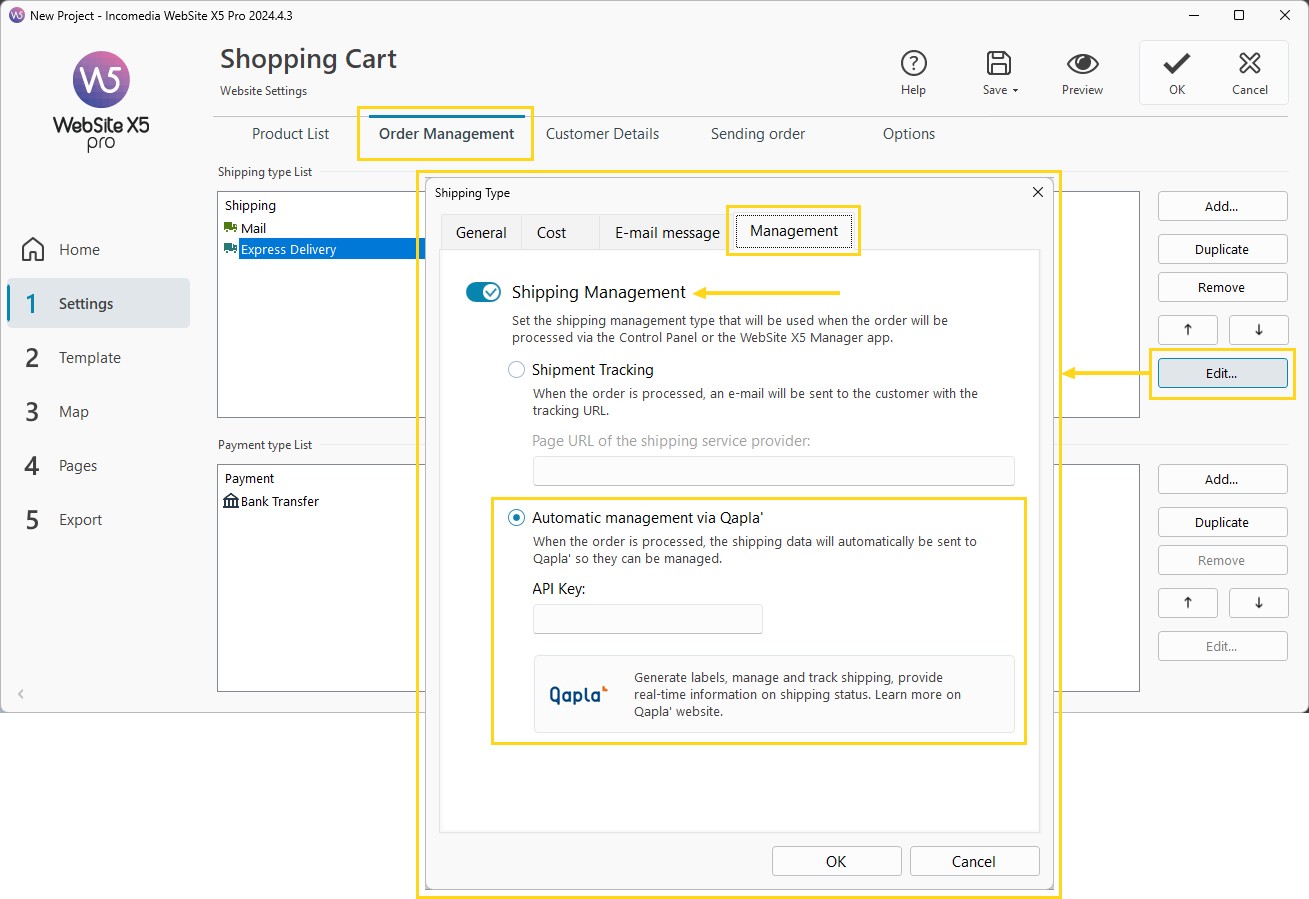
Task: Click the app icon in title bar
Action: [x=16, y=15]
